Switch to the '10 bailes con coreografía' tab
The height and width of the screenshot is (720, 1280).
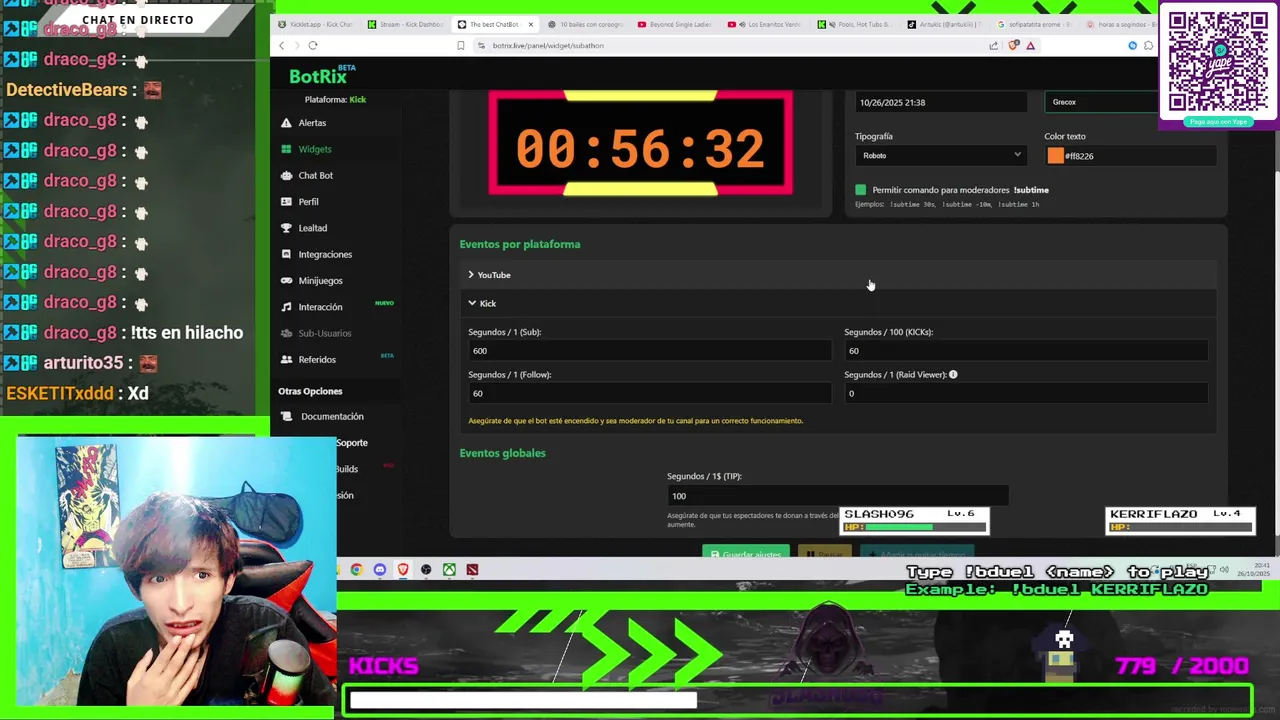click(x=587, y=24)
